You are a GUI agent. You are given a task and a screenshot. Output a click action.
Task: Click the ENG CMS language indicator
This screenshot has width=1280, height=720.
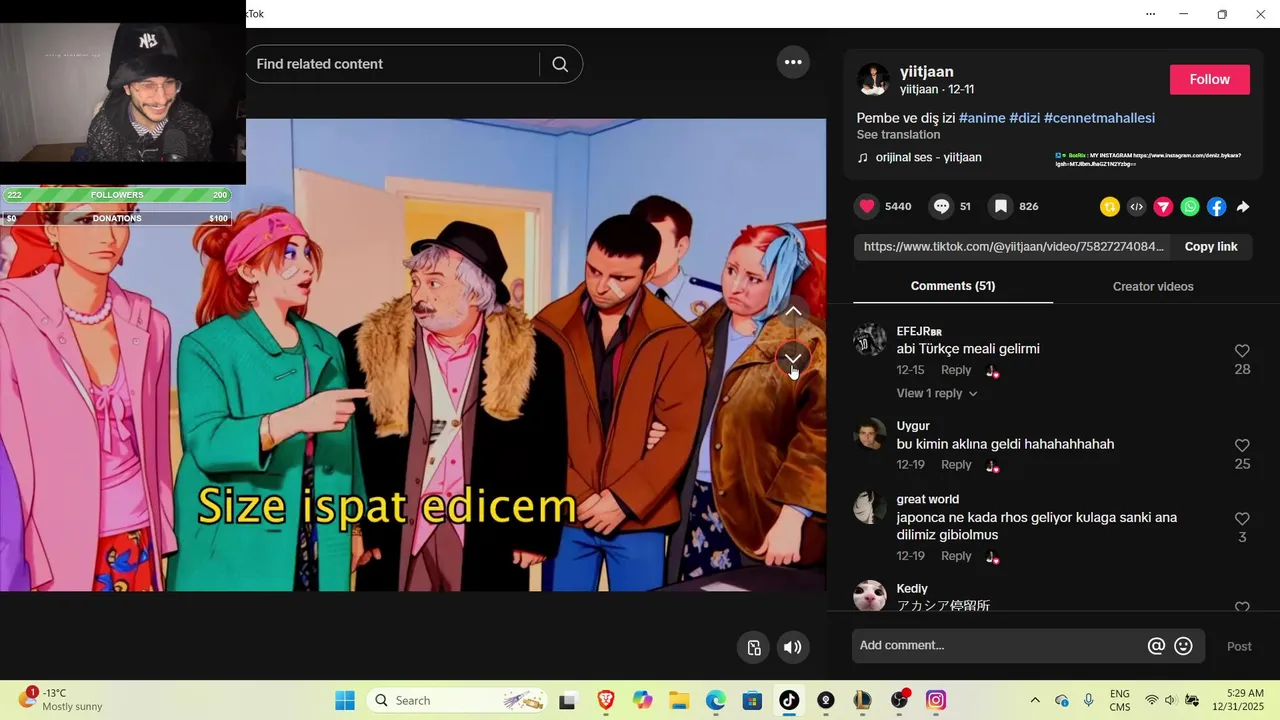1120,700
